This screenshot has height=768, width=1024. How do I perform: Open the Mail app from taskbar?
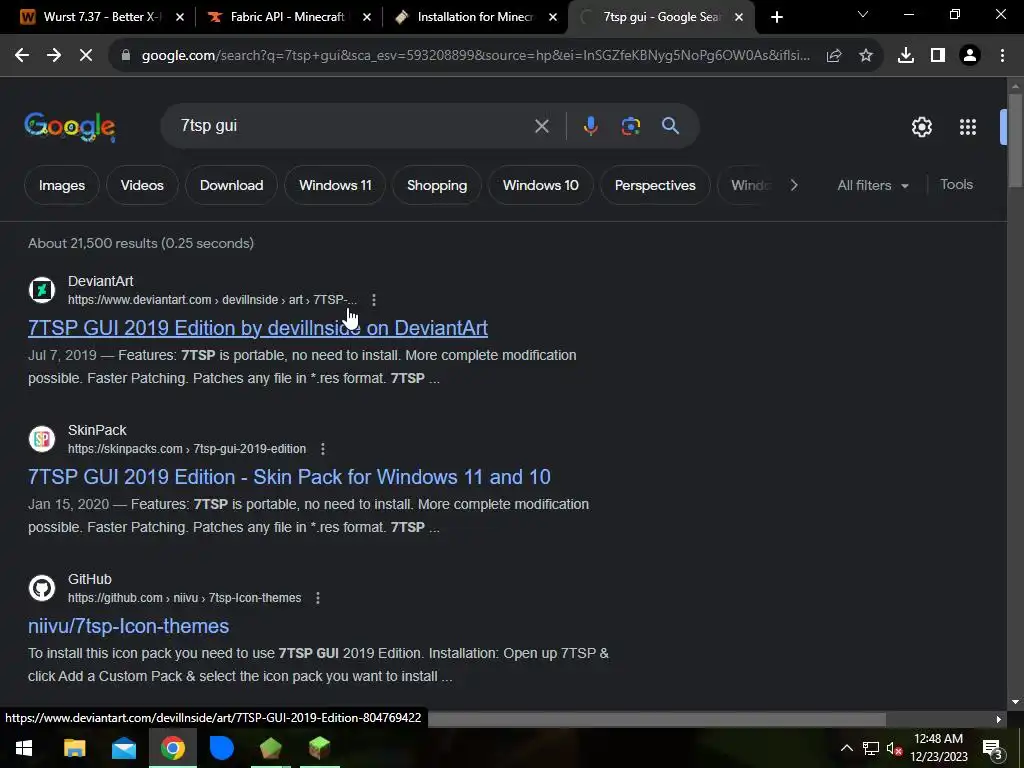click(x=123, y=748)
